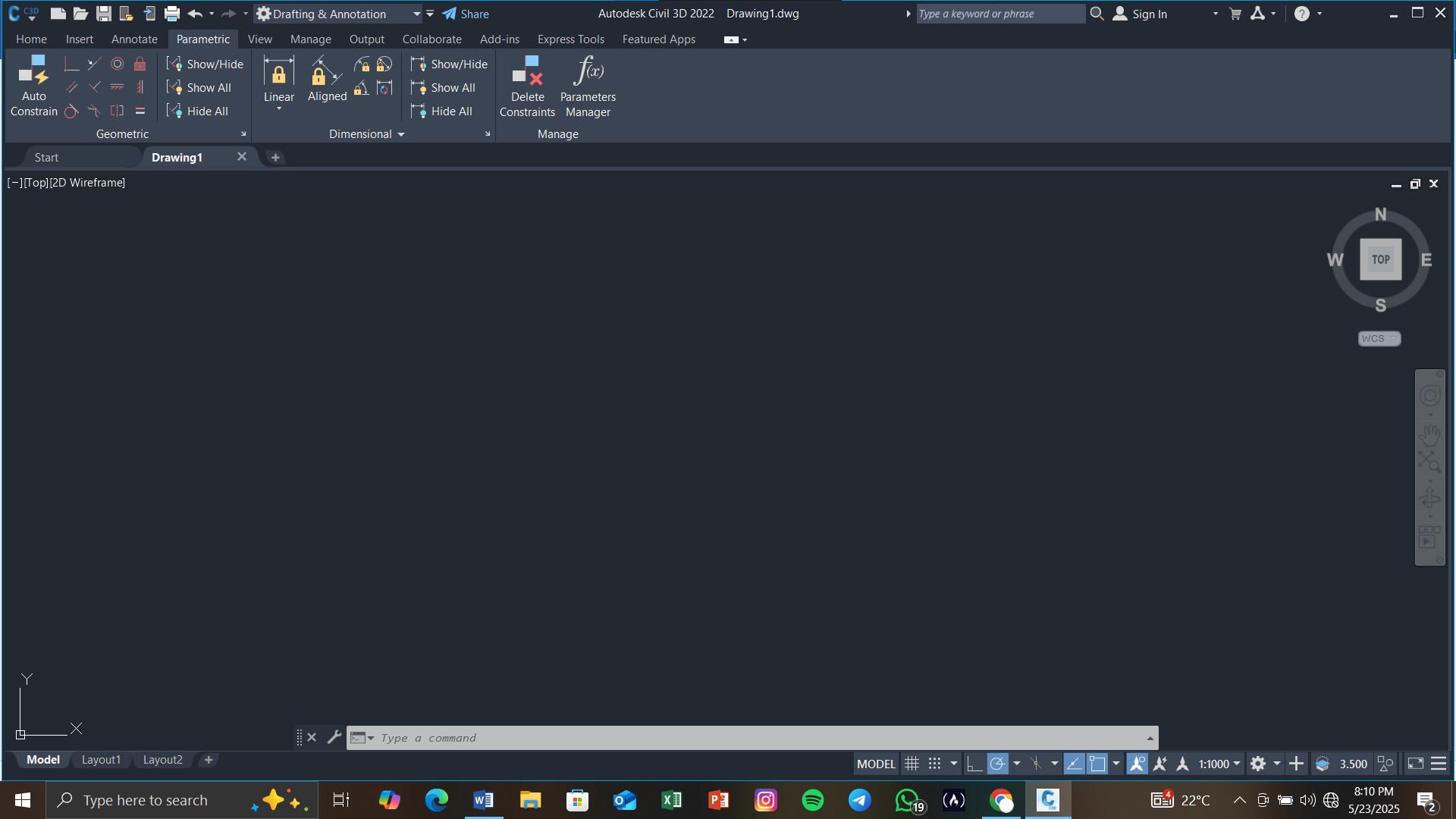
Task: Apply the Symmetric geometric constraint
Action: coord(117,111)
